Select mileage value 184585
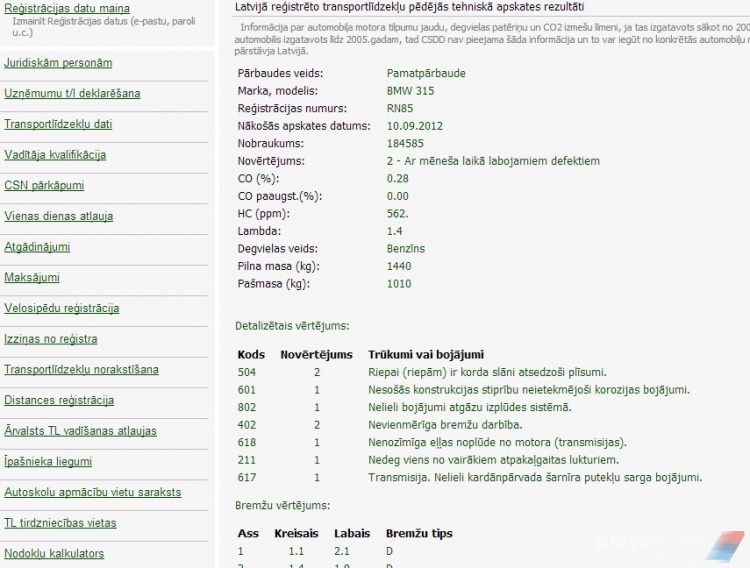Viewport: 750px width, 568px height. pyautogui.click(x=405, y=144)
